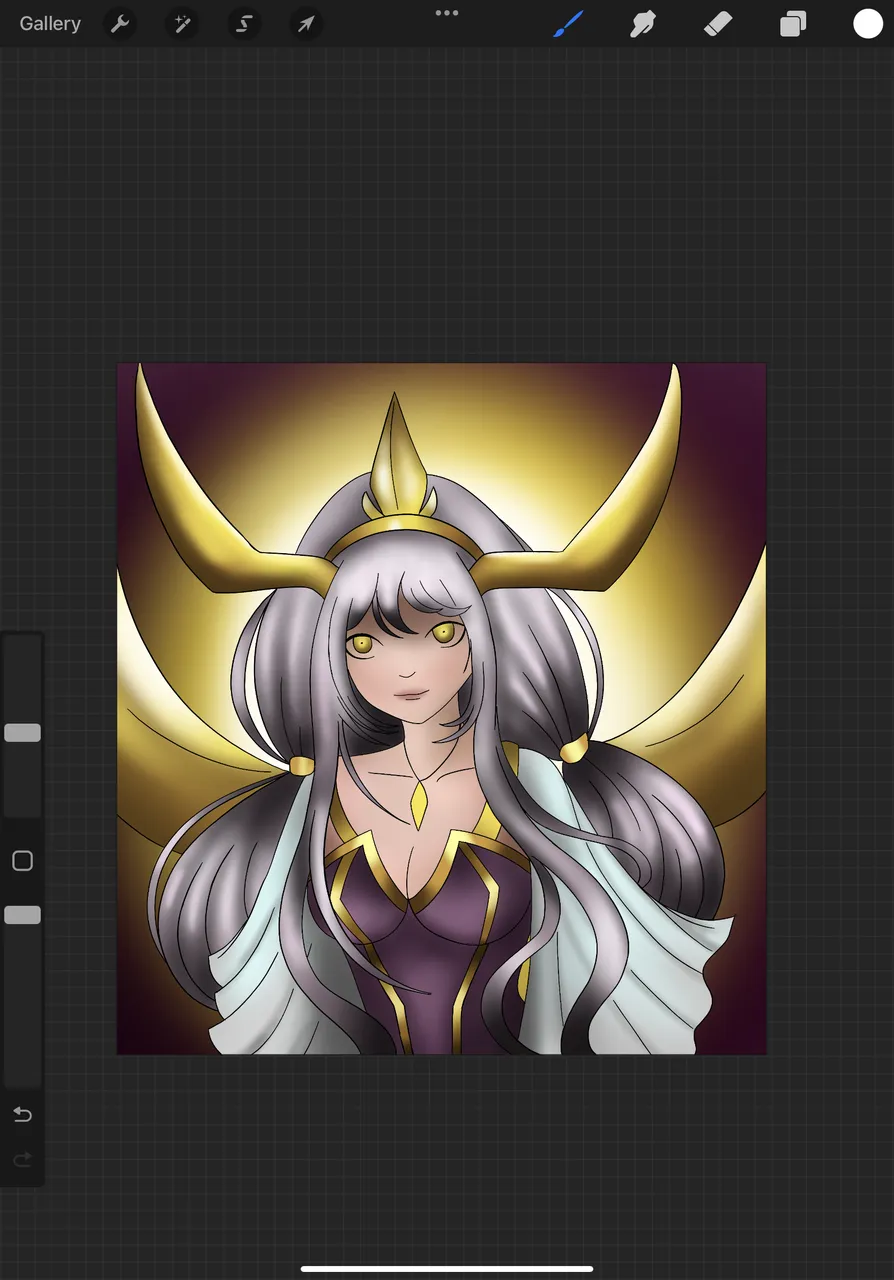Tap the iPad home indicator bar
The width and height of the screenshot is (894, 1280).
pyautogui.click(x=447, y=1269)
